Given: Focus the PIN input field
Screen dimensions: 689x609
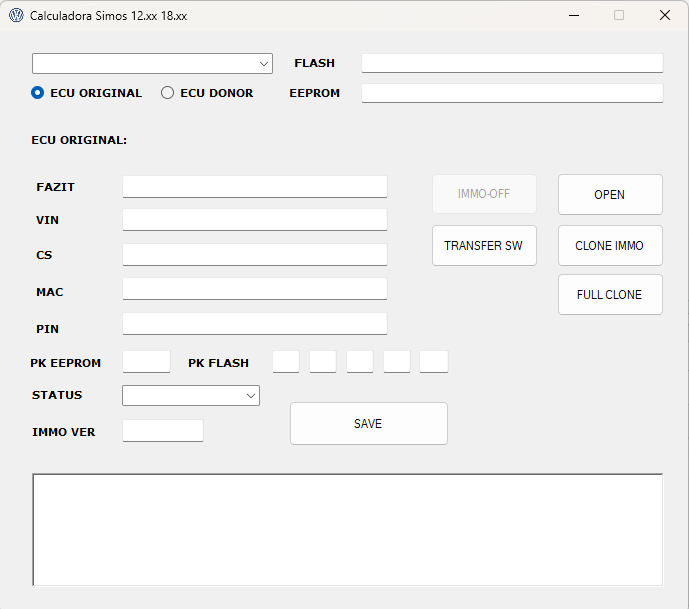Looking at the screenshot, I should [254, 324].
